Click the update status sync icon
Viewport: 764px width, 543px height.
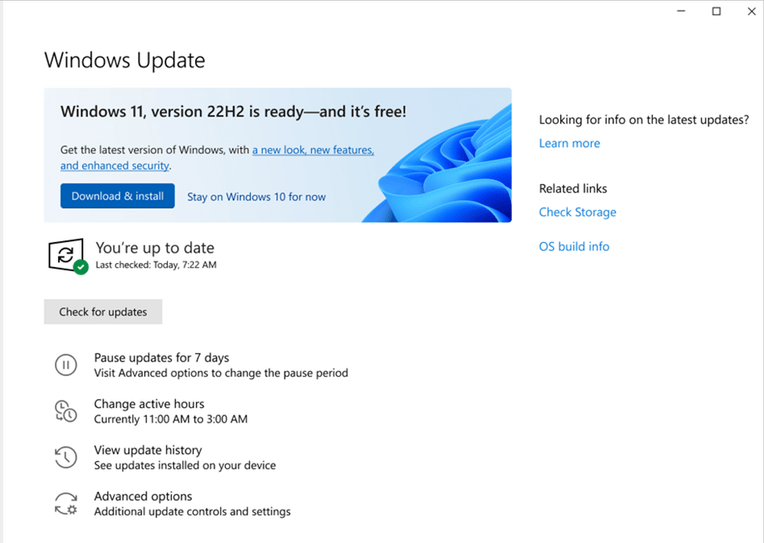click(x=66, y=255)
